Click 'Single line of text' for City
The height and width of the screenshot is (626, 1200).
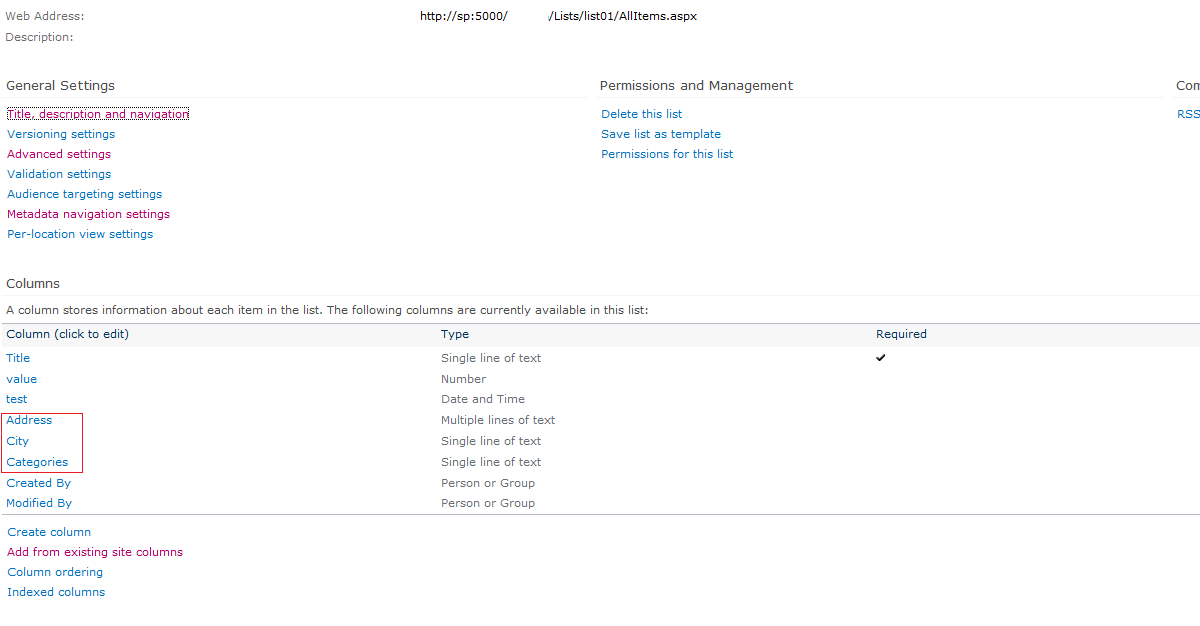click(491, 441)
